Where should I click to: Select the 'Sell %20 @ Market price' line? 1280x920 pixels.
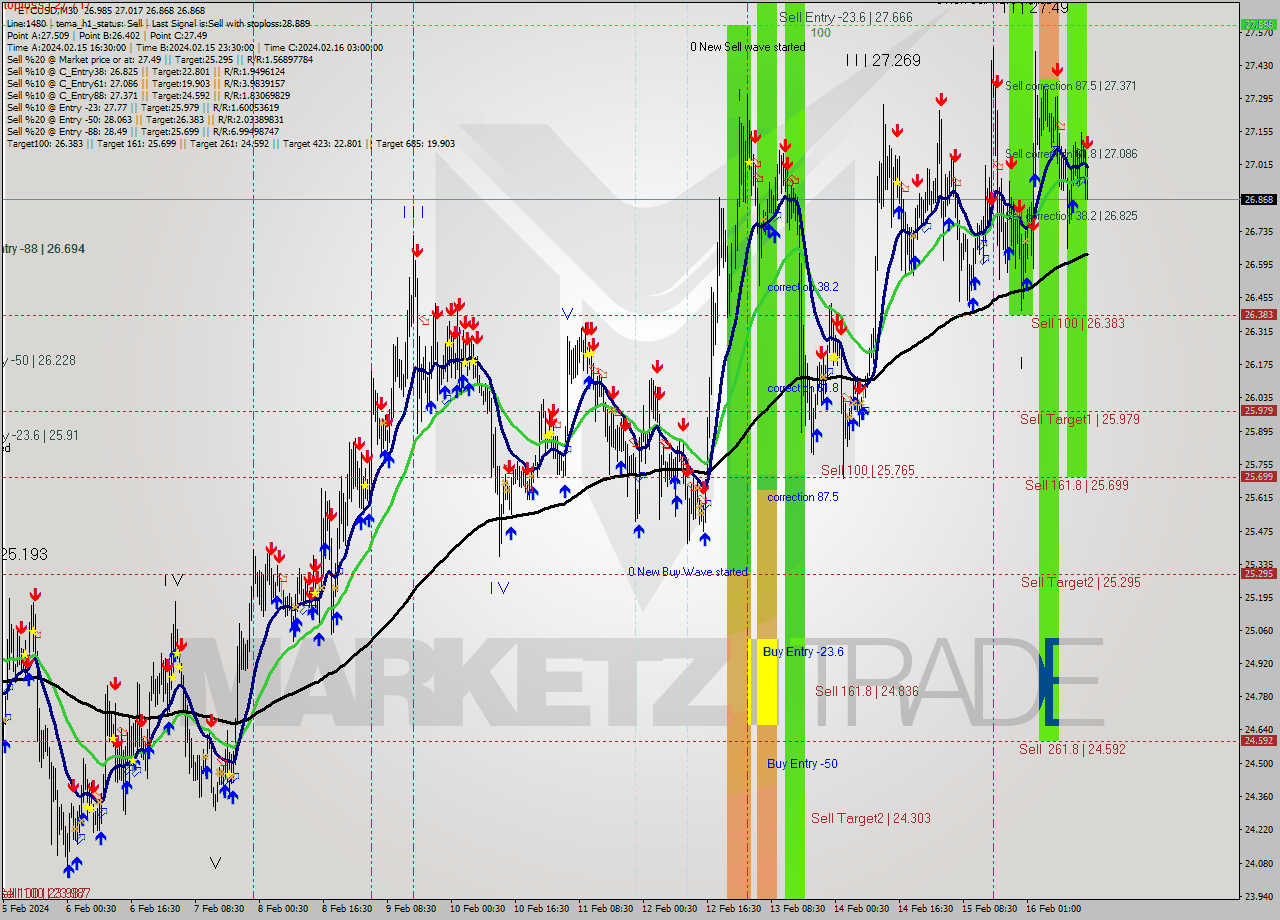pyautogui.click(x=162, y=60)
